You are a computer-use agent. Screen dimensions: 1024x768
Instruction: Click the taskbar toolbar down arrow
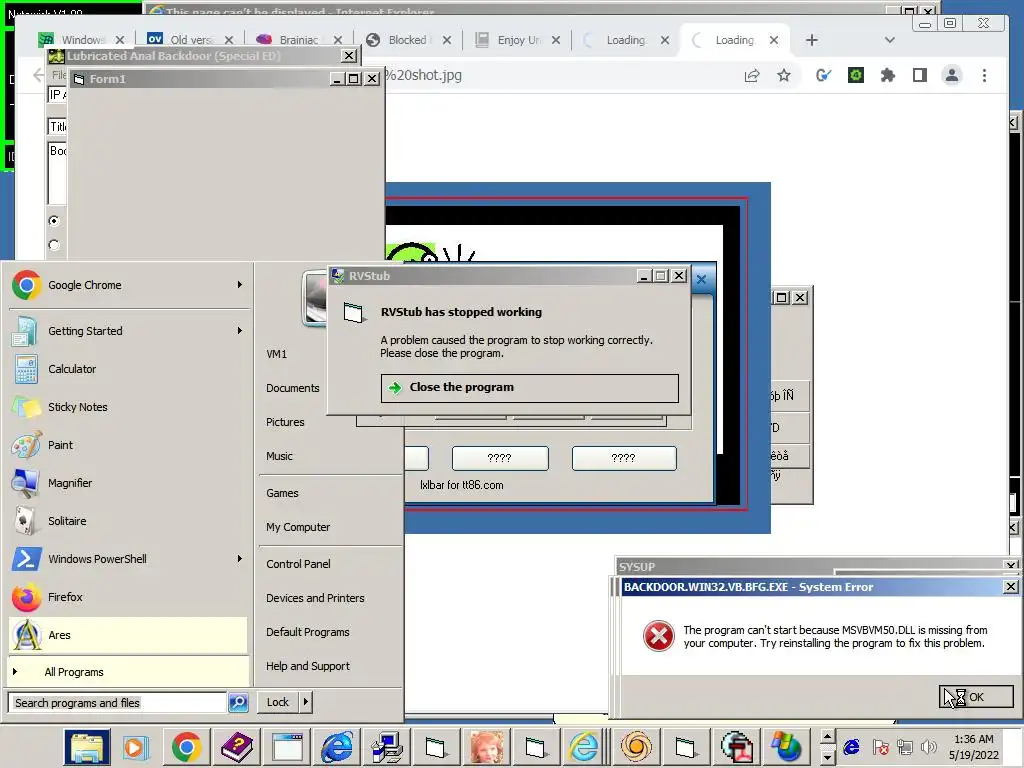click(827, 758)
